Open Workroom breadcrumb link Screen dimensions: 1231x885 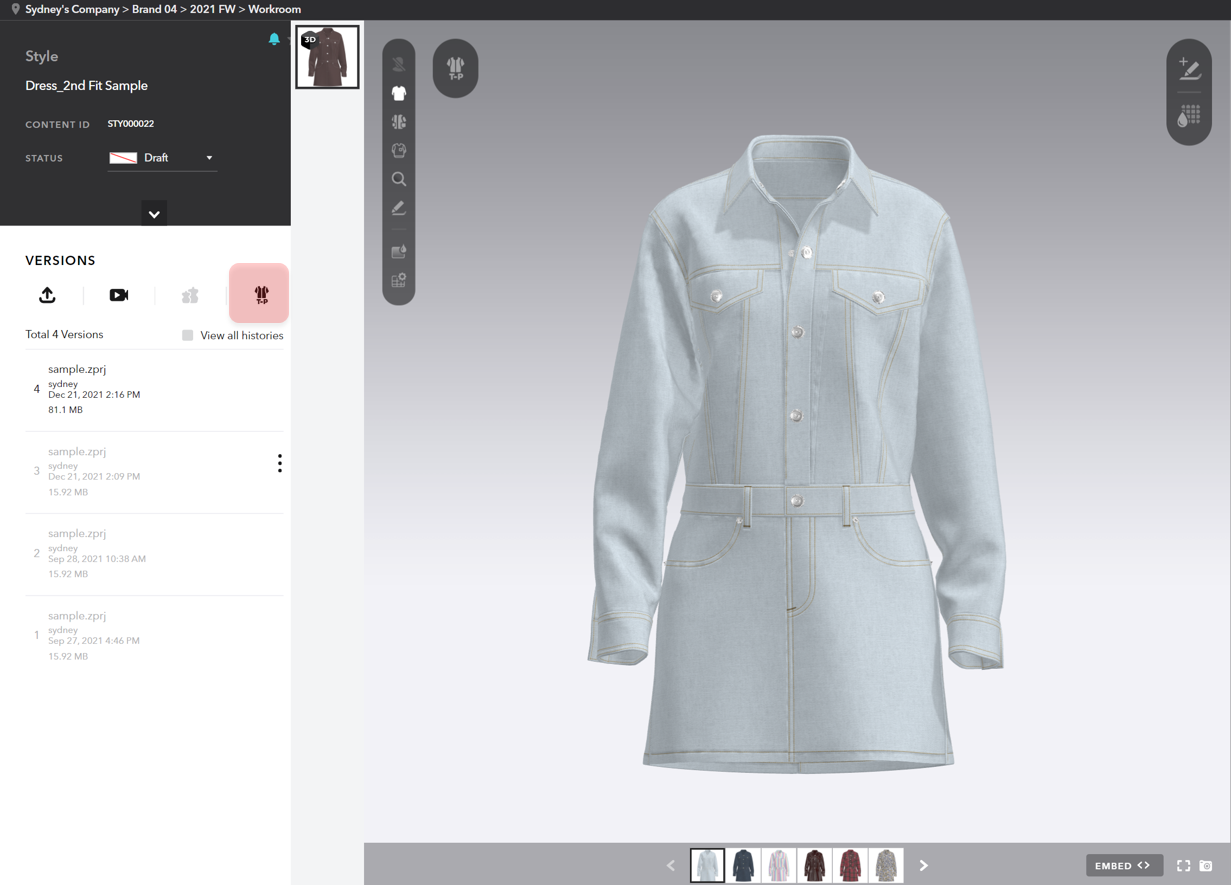tap(274, 9)
